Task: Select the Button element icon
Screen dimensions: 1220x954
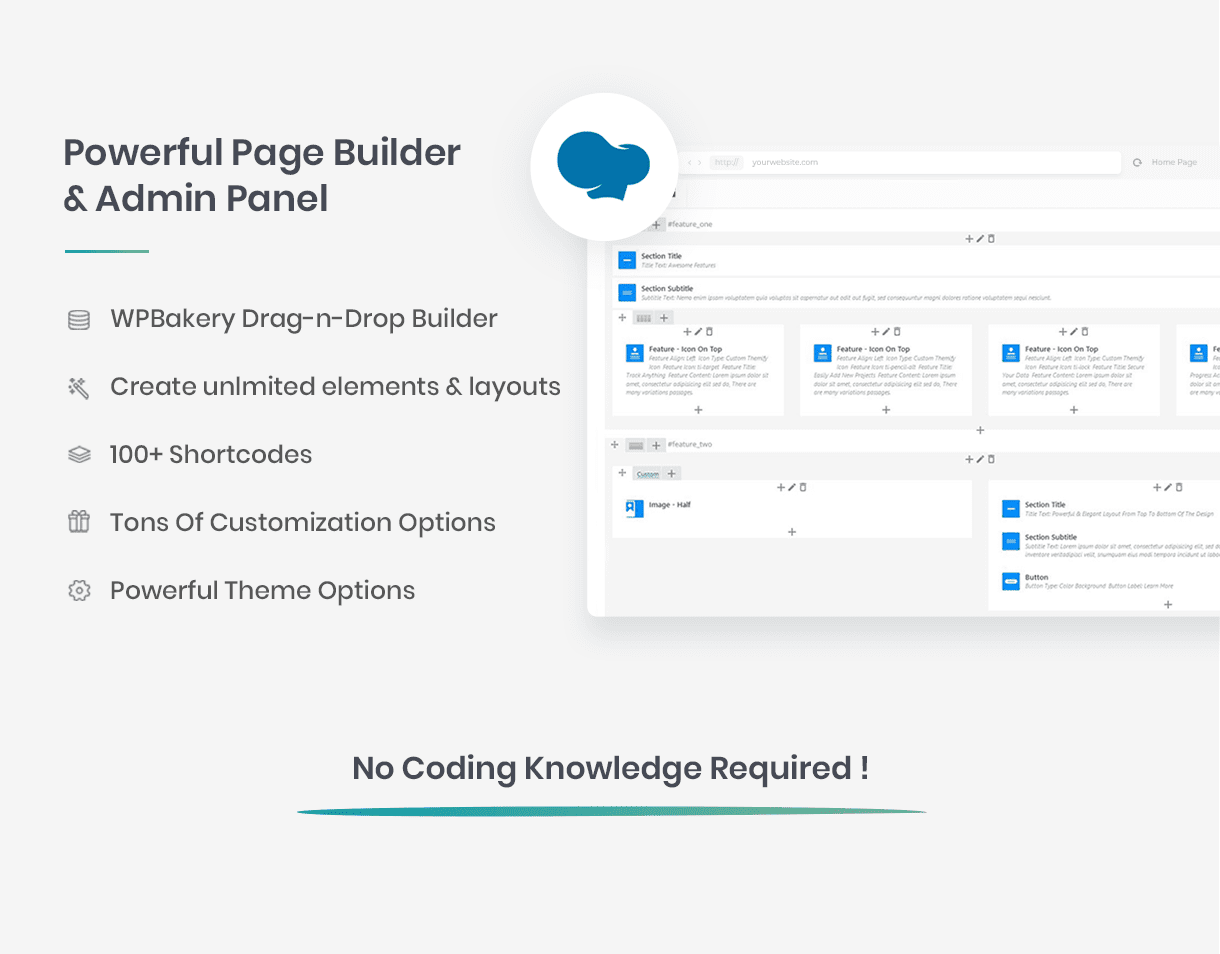Action: 1010,581
